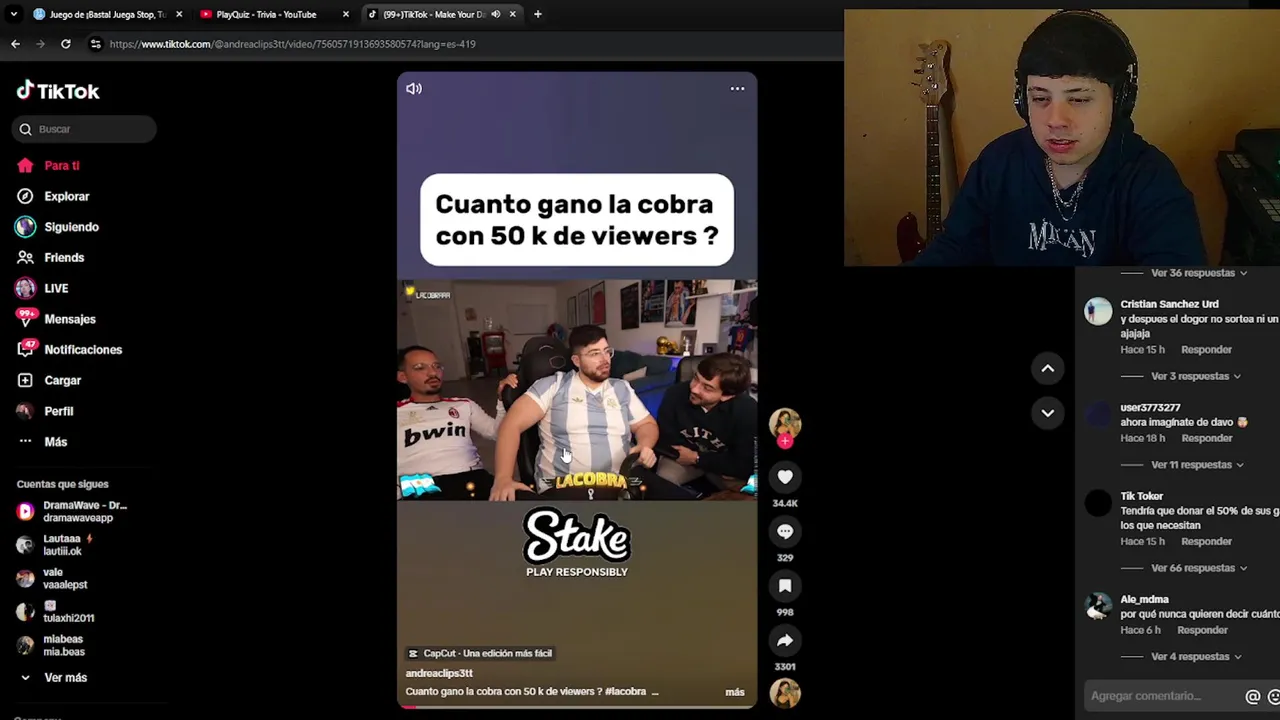Expand Ver 36 respuestas
The image size is (1280, 720).
click(x=1198, y=273)
